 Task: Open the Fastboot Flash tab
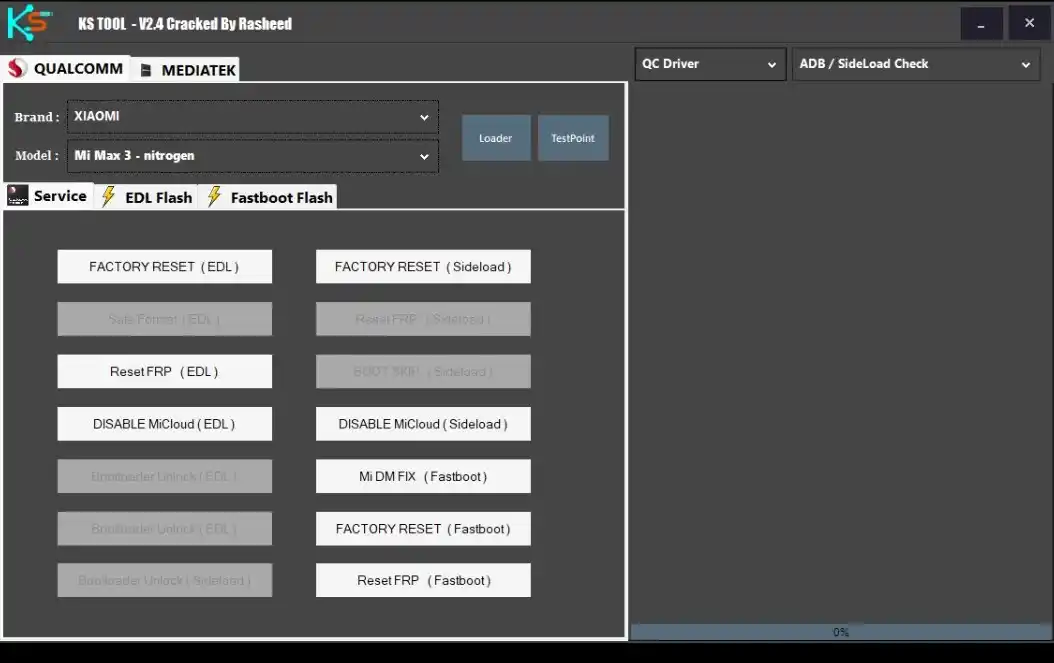tap(269, 197)
